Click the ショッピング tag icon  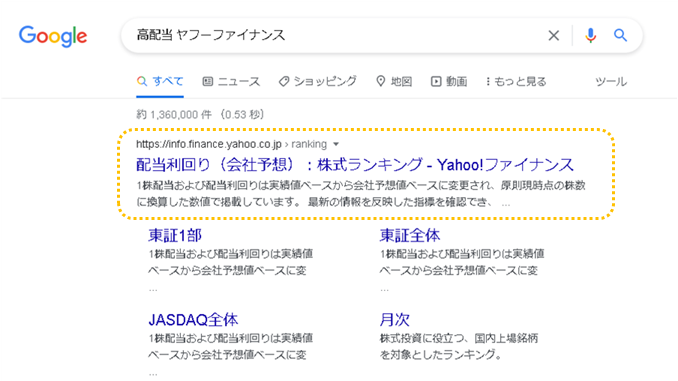(x=284, y=81)
